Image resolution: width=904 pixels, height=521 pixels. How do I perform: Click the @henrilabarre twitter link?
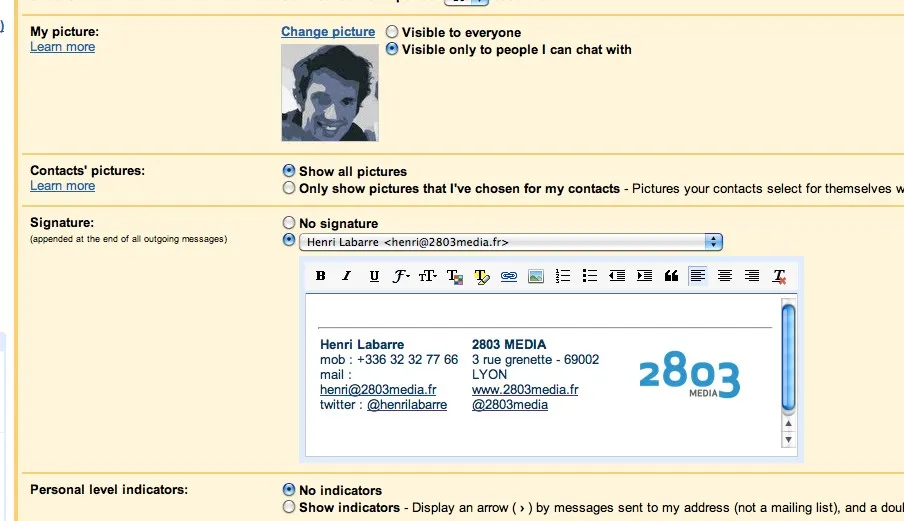point(407,405)
